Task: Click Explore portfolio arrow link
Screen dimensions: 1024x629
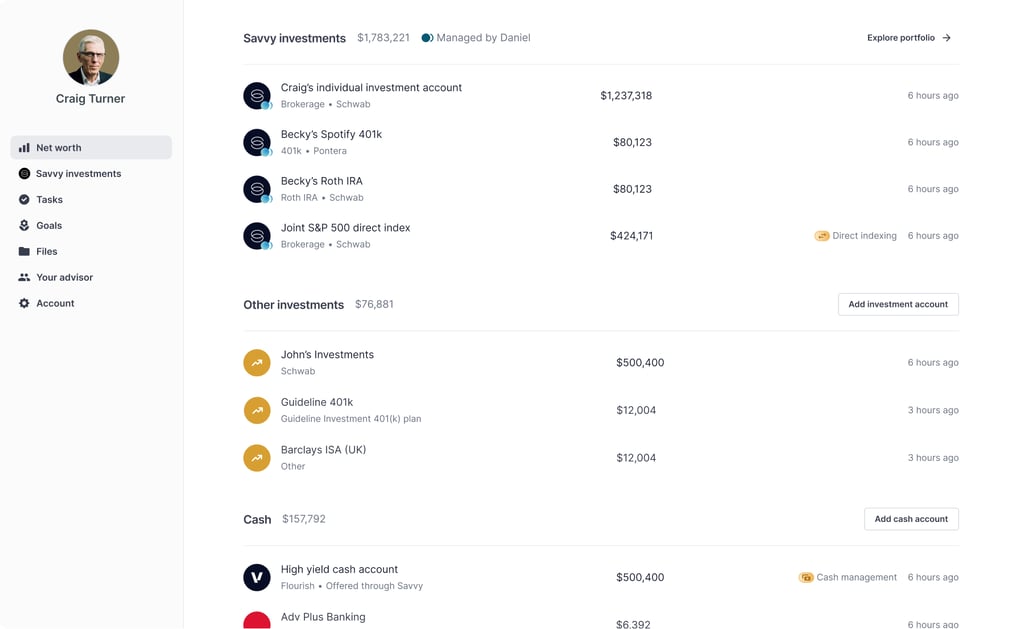Action: 908,38
